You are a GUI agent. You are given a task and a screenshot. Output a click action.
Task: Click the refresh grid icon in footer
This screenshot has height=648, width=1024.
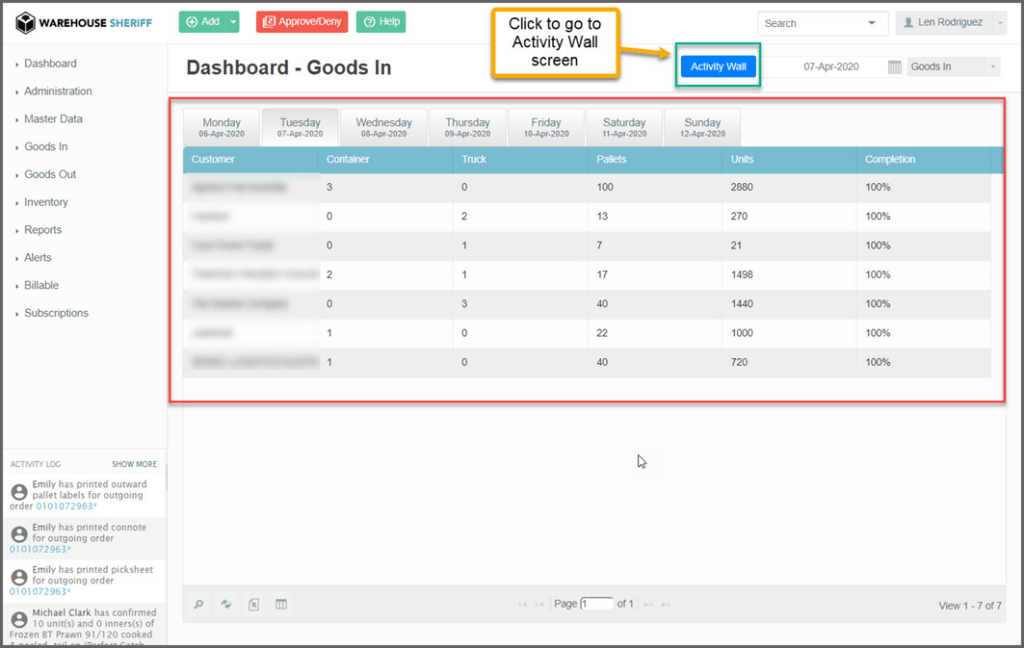(x=226, y=604)
